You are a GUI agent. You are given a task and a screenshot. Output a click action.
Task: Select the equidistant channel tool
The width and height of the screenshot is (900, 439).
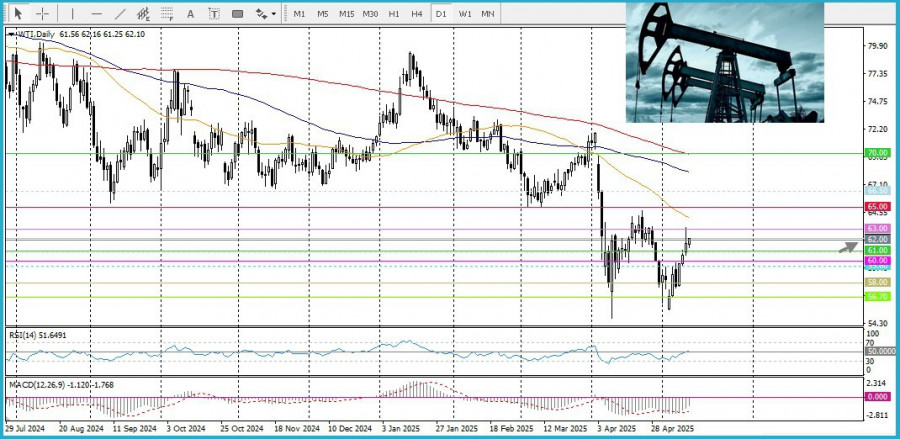click(143, 13)
